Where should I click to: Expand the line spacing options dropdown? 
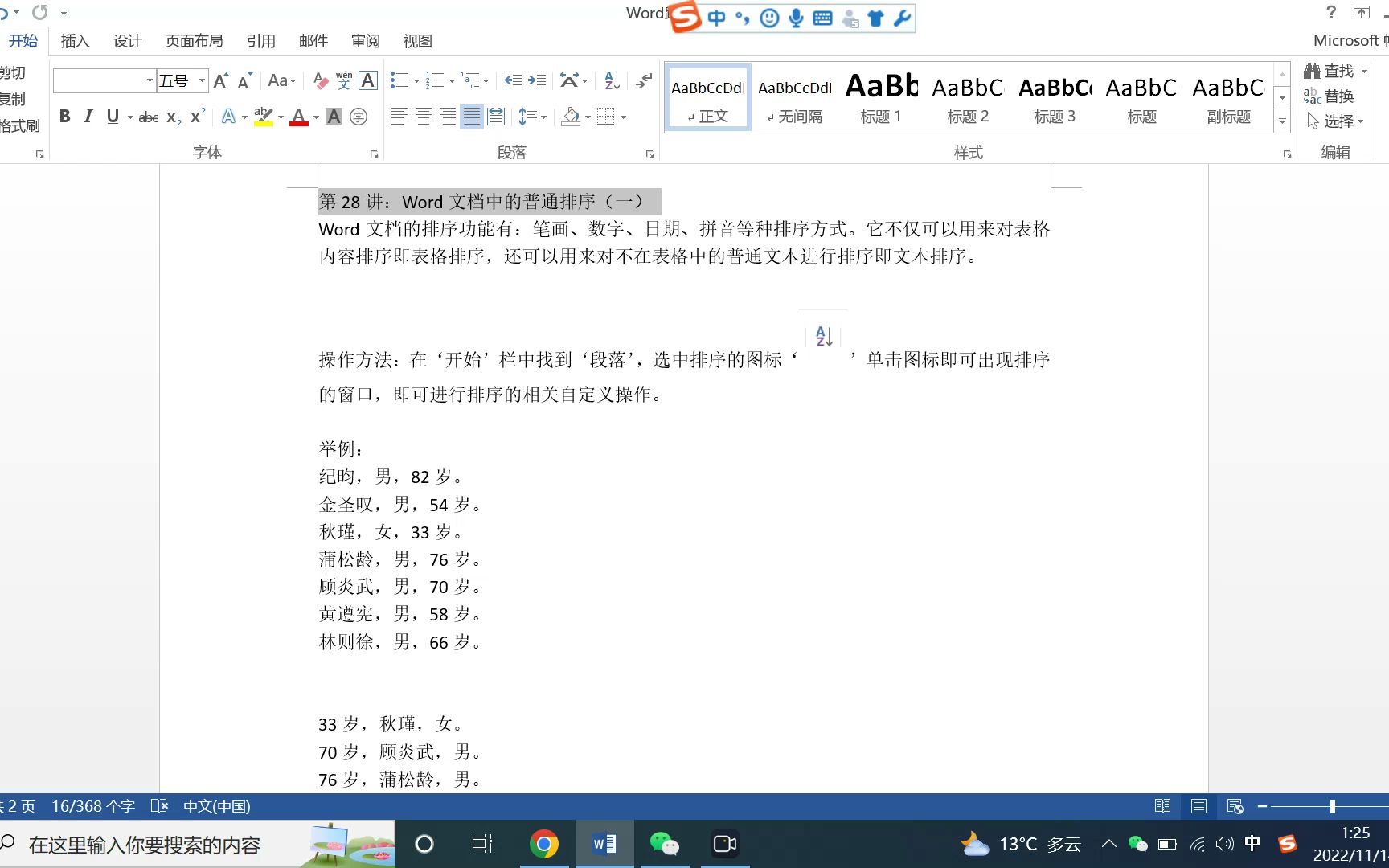tap(543, 117)
